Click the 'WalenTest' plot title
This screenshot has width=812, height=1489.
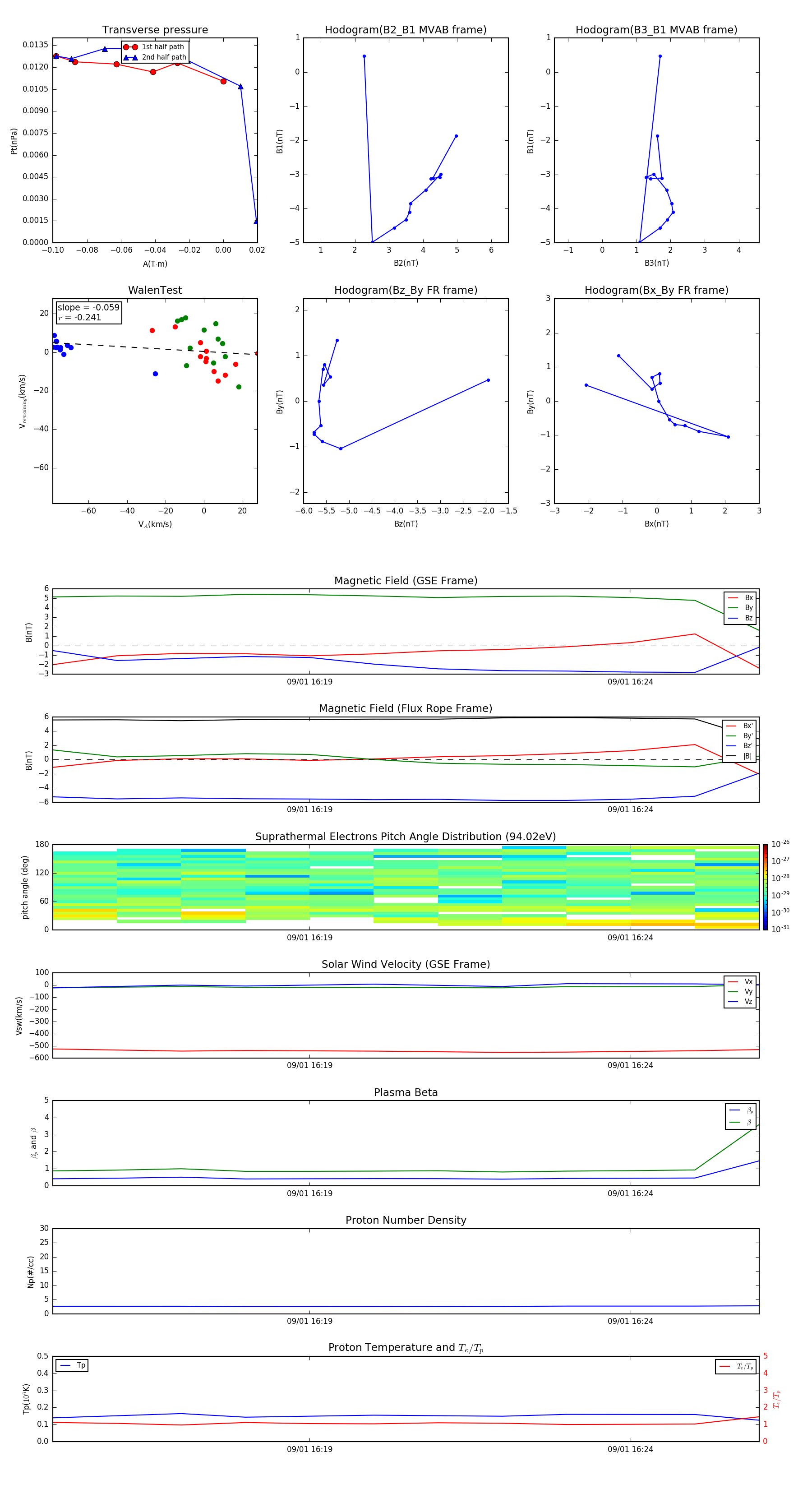(155, 290)
